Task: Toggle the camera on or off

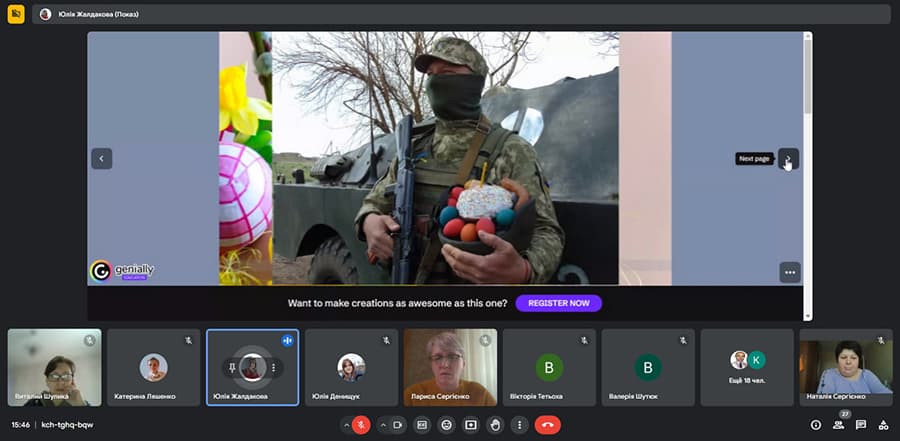Action: 397,425
